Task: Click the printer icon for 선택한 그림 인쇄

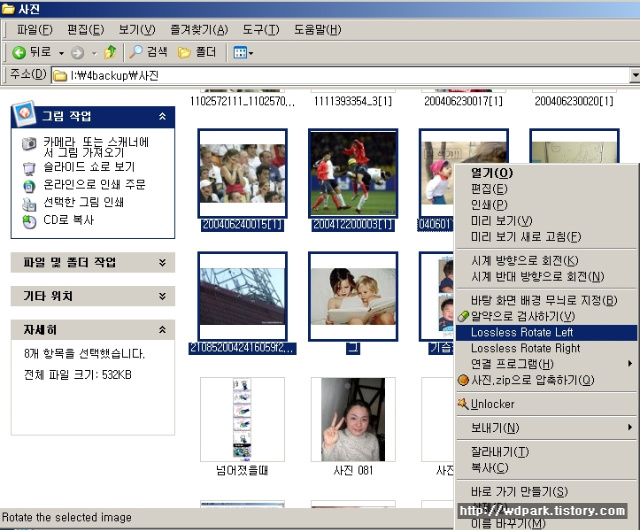Action: (x=29, y=204)
